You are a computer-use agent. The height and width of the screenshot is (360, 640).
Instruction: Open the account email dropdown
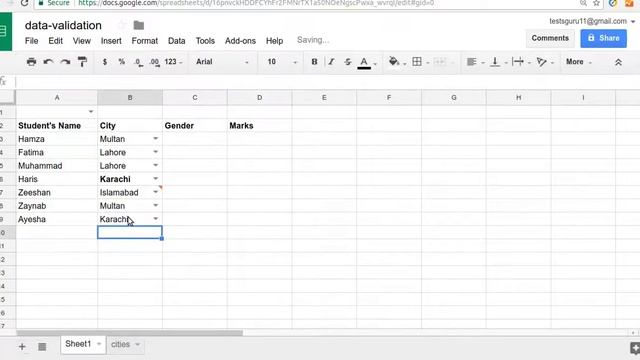[x=633, y=21]
